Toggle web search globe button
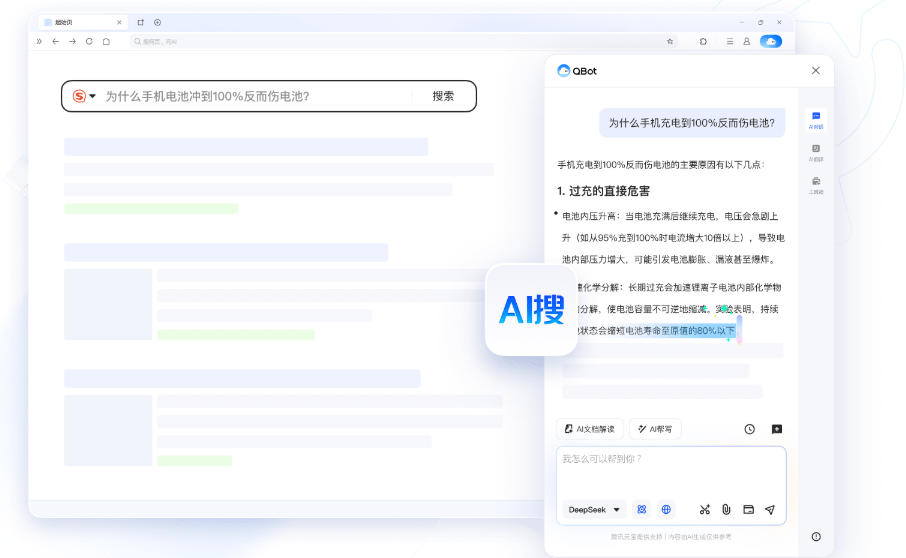Image resolution: width=906 pixels, height=558 pixels. [x=666, y=509]
